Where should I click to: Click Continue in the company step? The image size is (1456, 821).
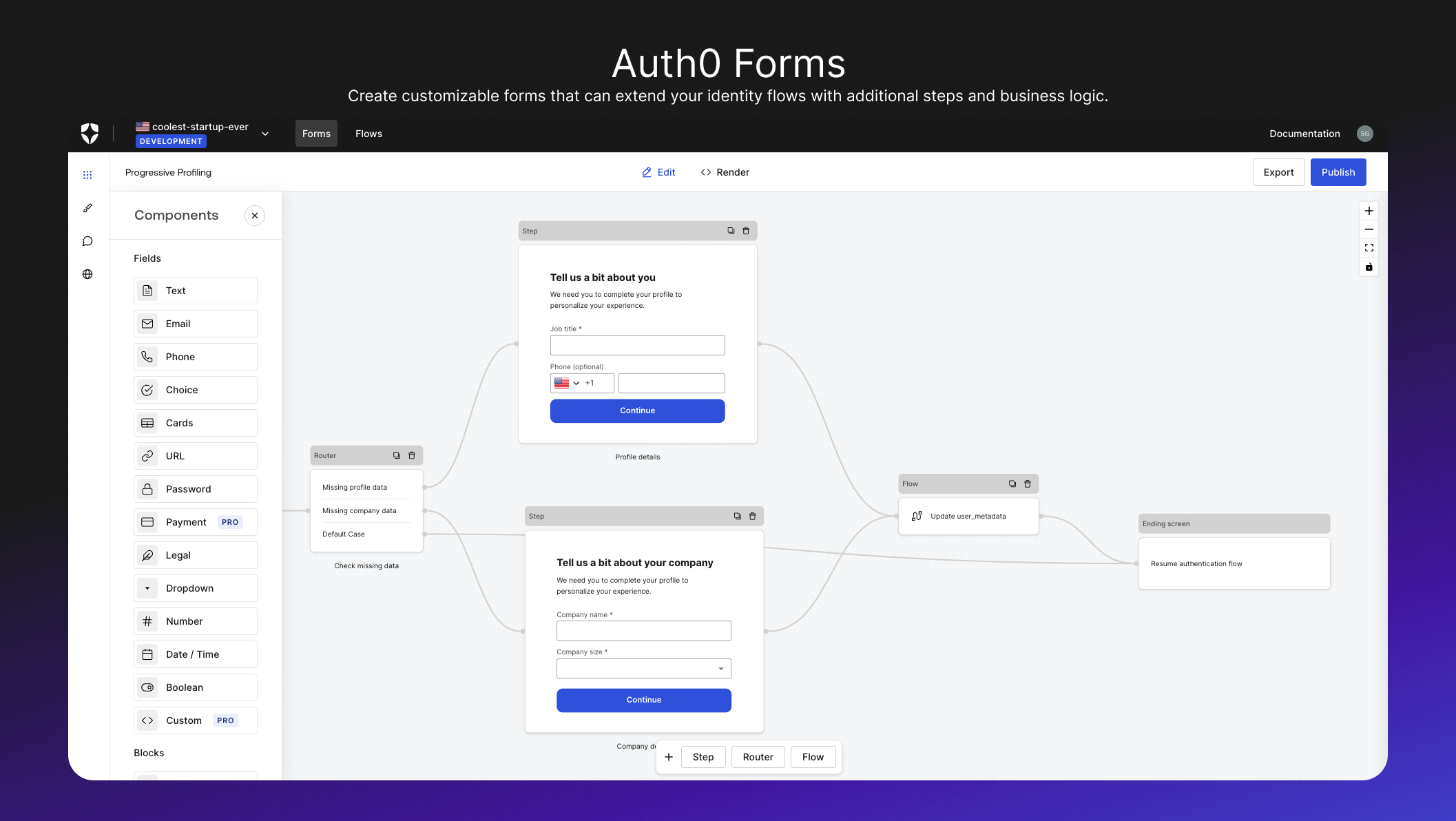(644, 700)
